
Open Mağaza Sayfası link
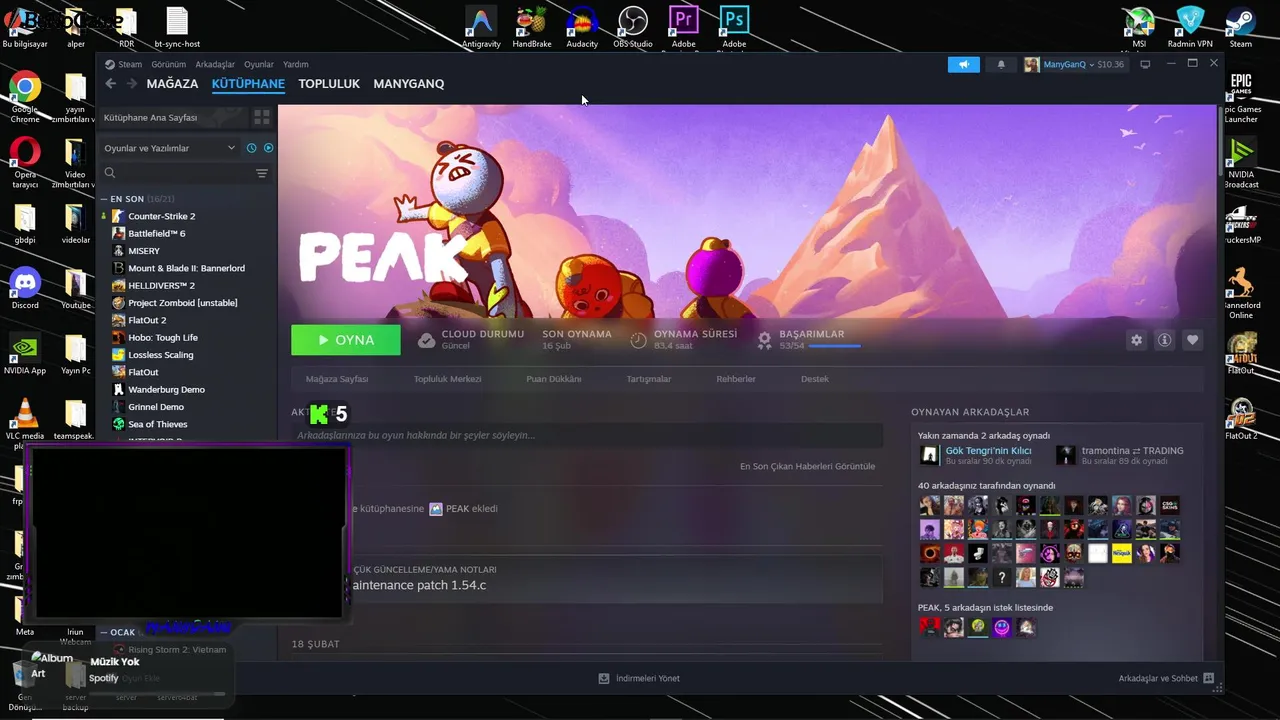click(337, 379)
